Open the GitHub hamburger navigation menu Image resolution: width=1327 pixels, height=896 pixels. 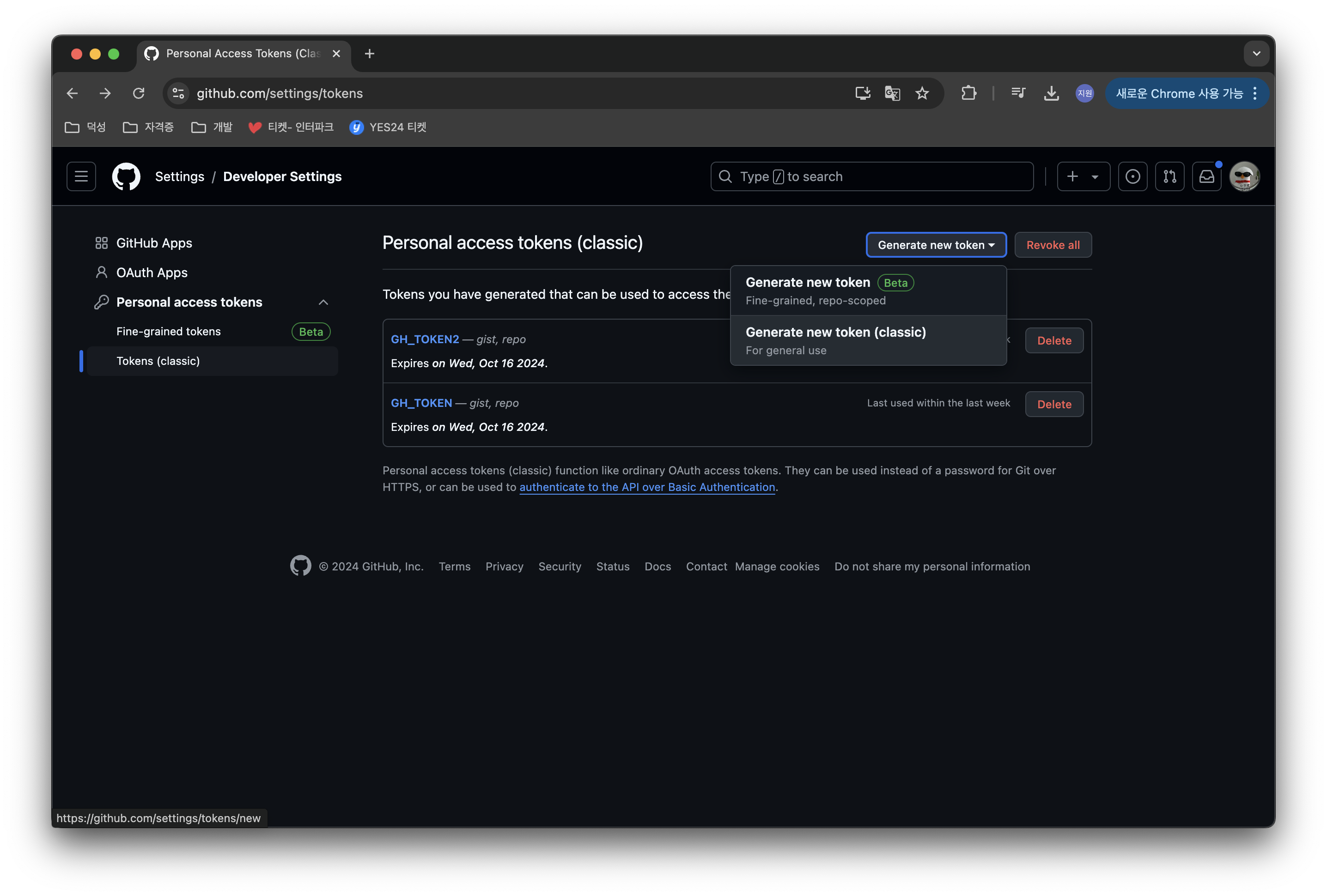pos(81,176)
